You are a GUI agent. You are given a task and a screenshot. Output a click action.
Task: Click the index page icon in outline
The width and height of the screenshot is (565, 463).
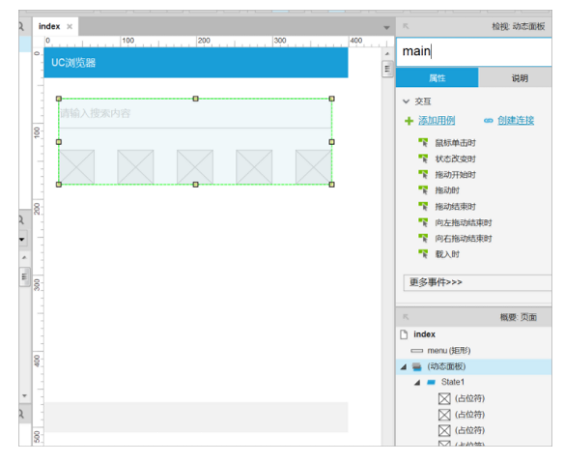[x=404, y=334]
